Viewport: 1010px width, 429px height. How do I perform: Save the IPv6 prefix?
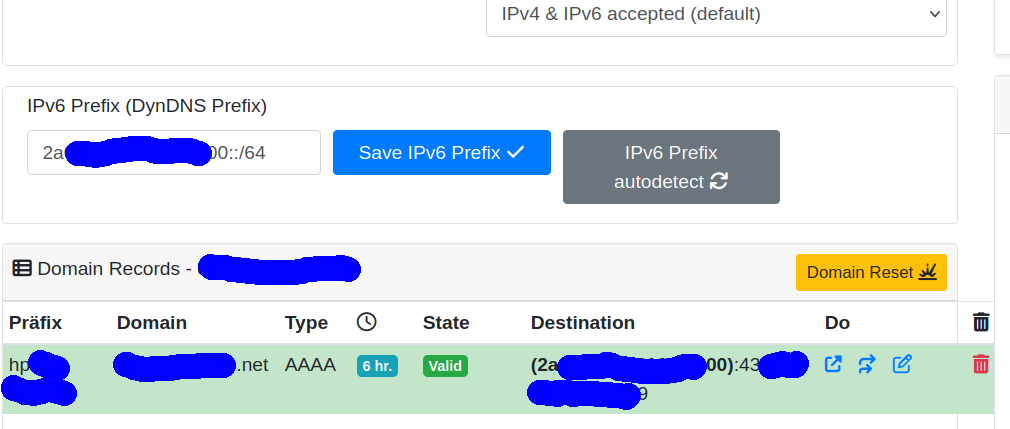coord(442,153)
